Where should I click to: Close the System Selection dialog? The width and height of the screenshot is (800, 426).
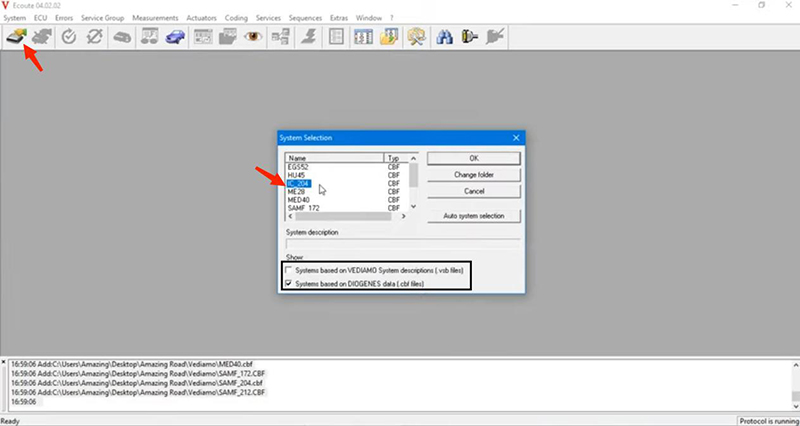click(x=516, y=138)
